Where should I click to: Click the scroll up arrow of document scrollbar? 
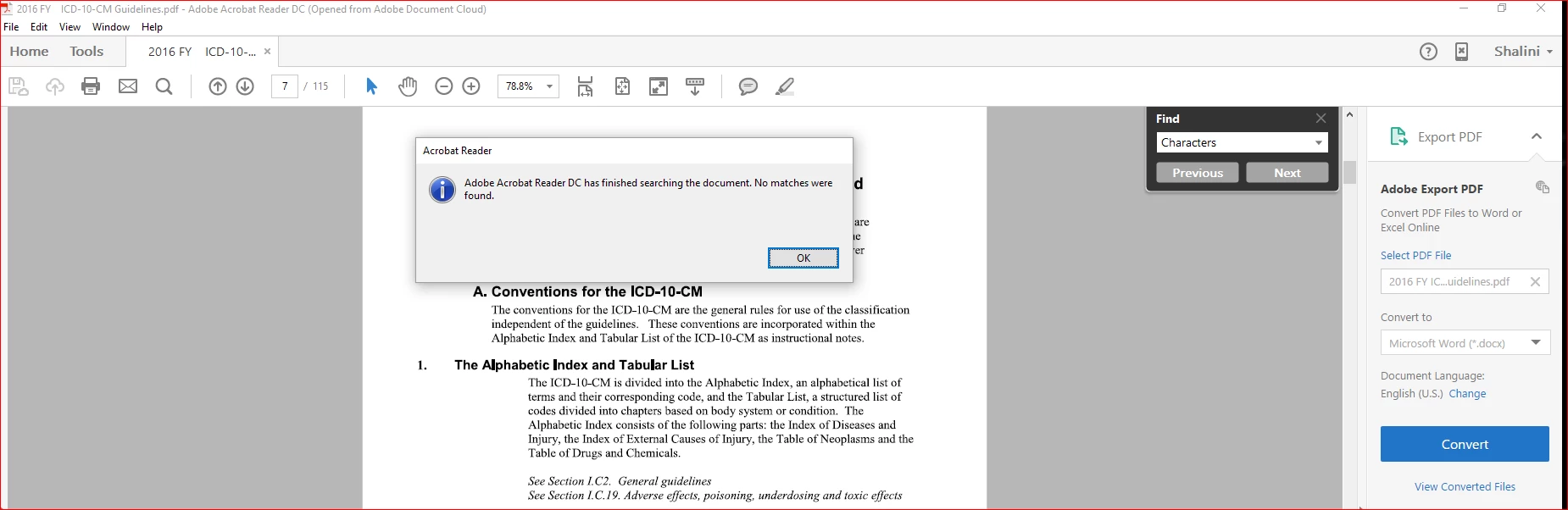click(x=1349, y=114)
